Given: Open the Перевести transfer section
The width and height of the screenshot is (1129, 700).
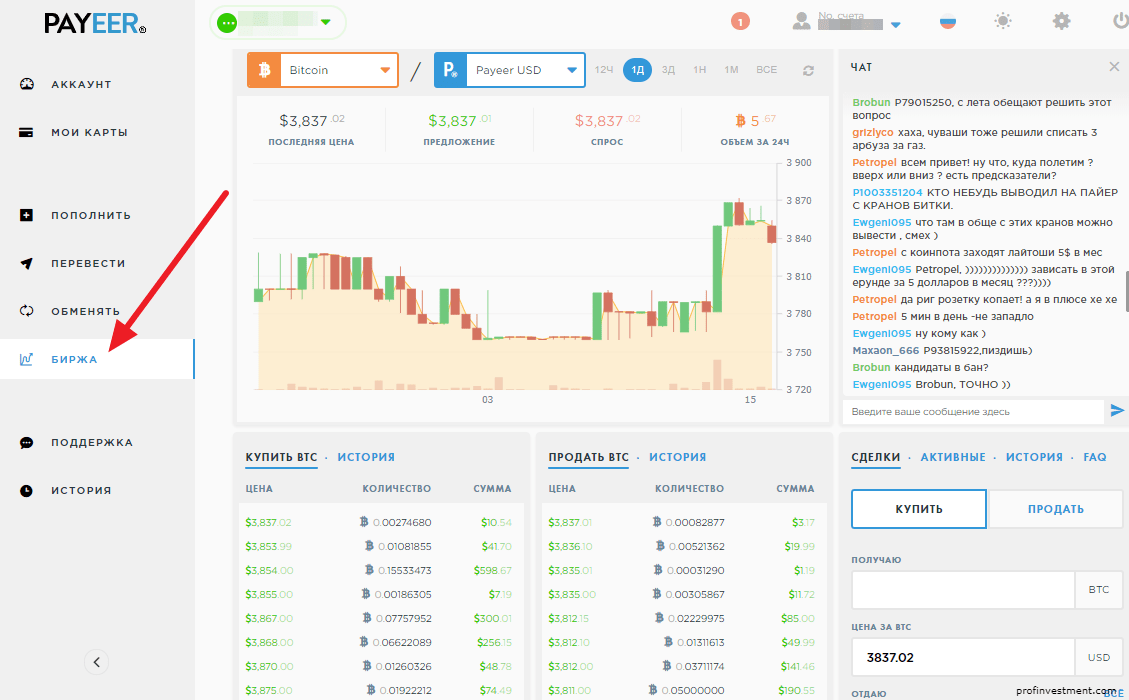Looking at the screenshot, I should (88, 264).
